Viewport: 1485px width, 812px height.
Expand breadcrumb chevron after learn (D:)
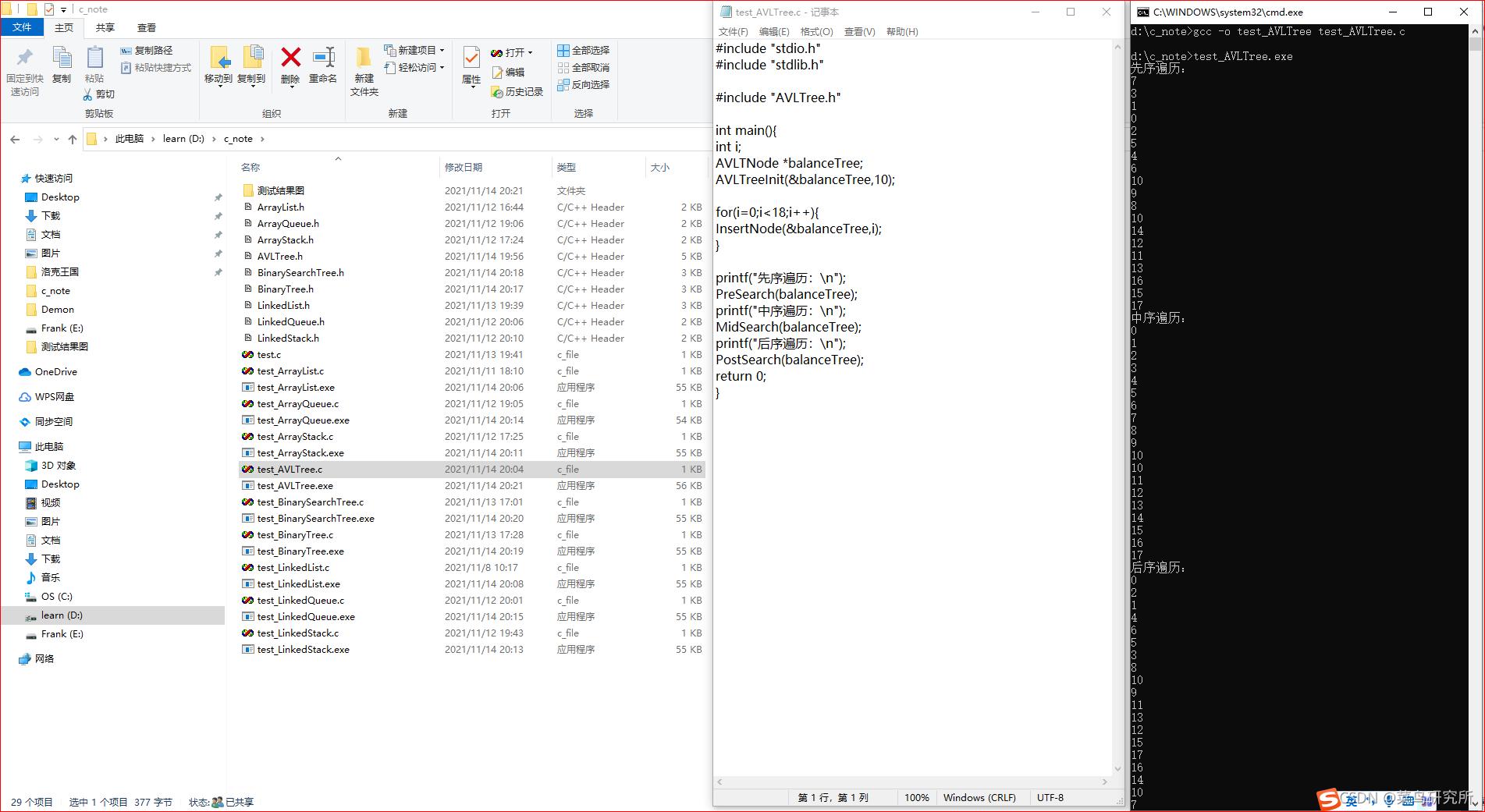tap(214, 139)
